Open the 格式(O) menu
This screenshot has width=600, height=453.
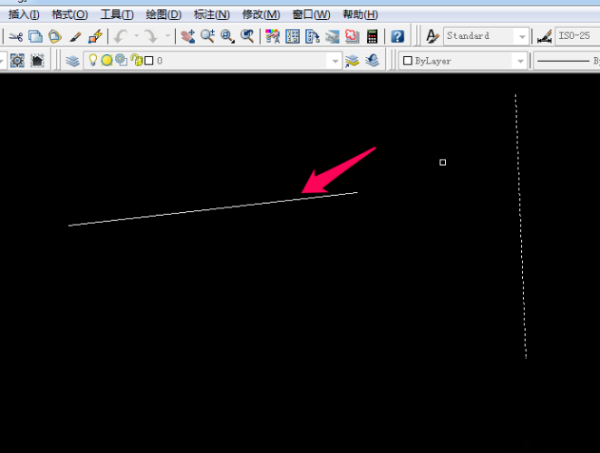click(70, 15)
